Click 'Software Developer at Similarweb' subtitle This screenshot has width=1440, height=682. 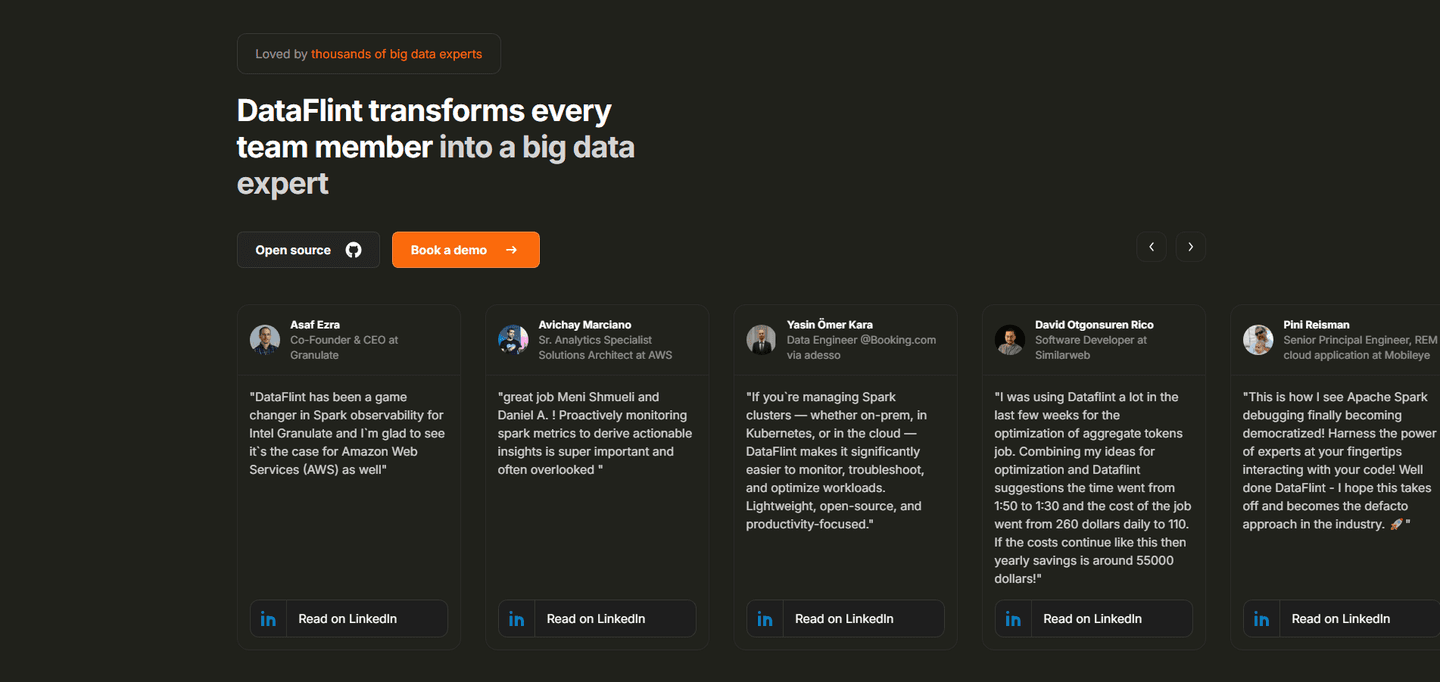pos(1091,347)
